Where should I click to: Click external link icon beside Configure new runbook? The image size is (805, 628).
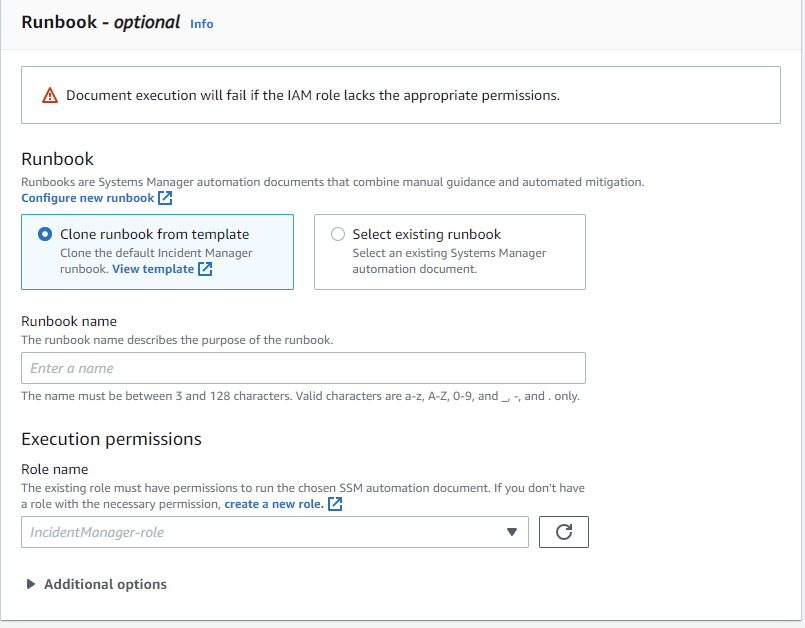[x=165, y=198]
